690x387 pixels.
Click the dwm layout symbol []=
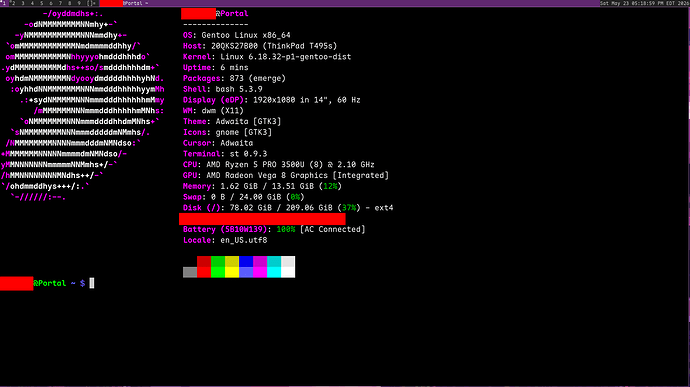[91, 3]
